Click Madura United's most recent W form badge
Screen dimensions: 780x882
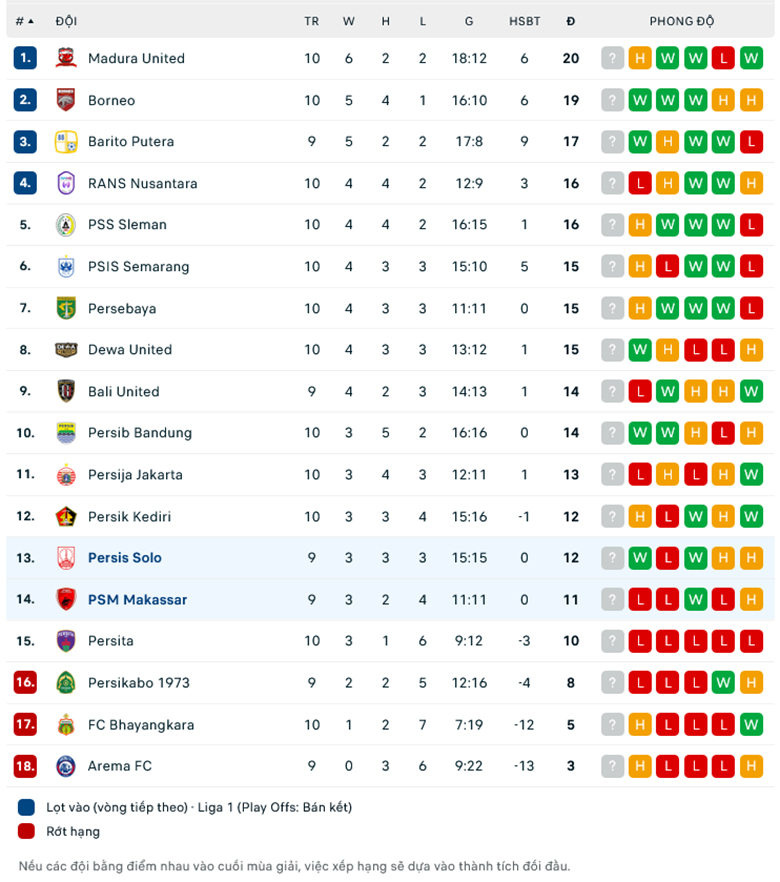point(752,58)
